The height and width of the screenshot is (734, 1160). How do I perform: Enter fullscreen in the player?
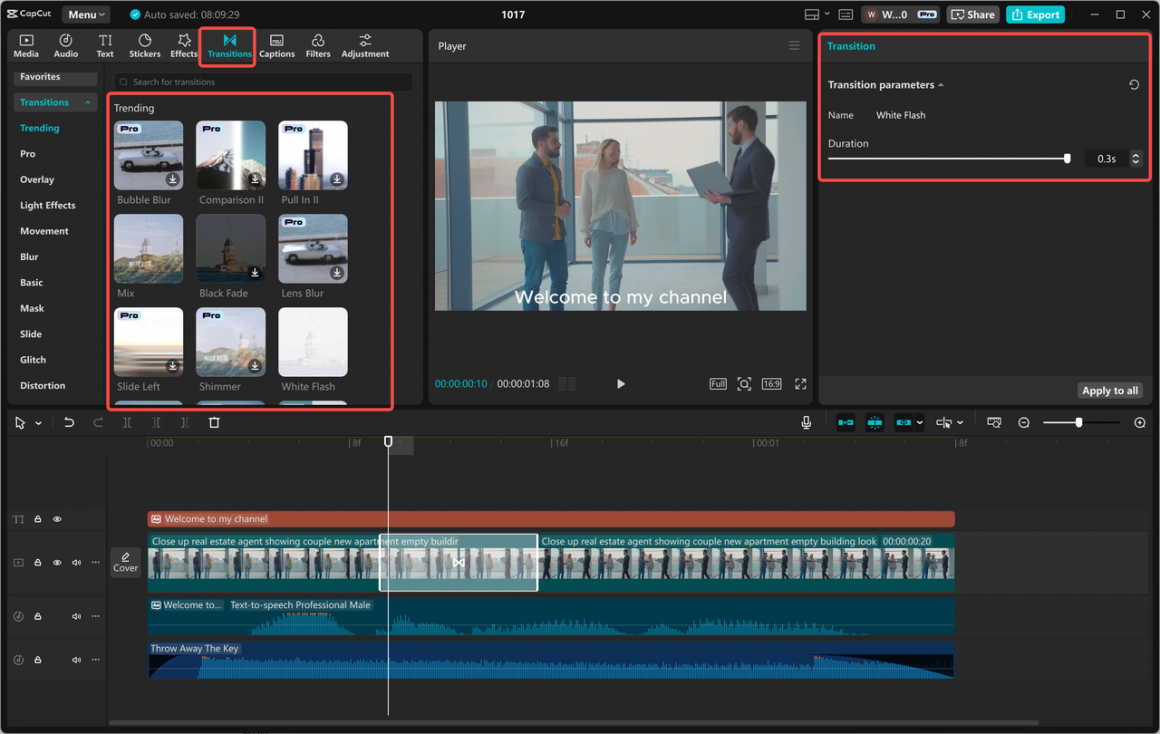coord(800,384)
